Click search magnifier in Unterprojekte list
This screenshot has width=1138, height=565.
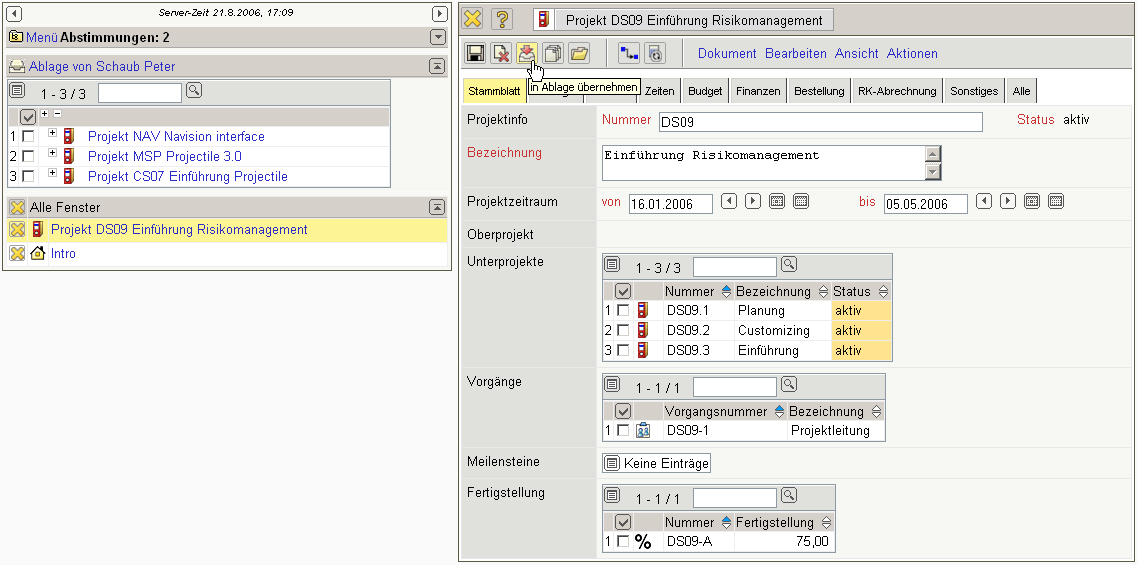789,266
